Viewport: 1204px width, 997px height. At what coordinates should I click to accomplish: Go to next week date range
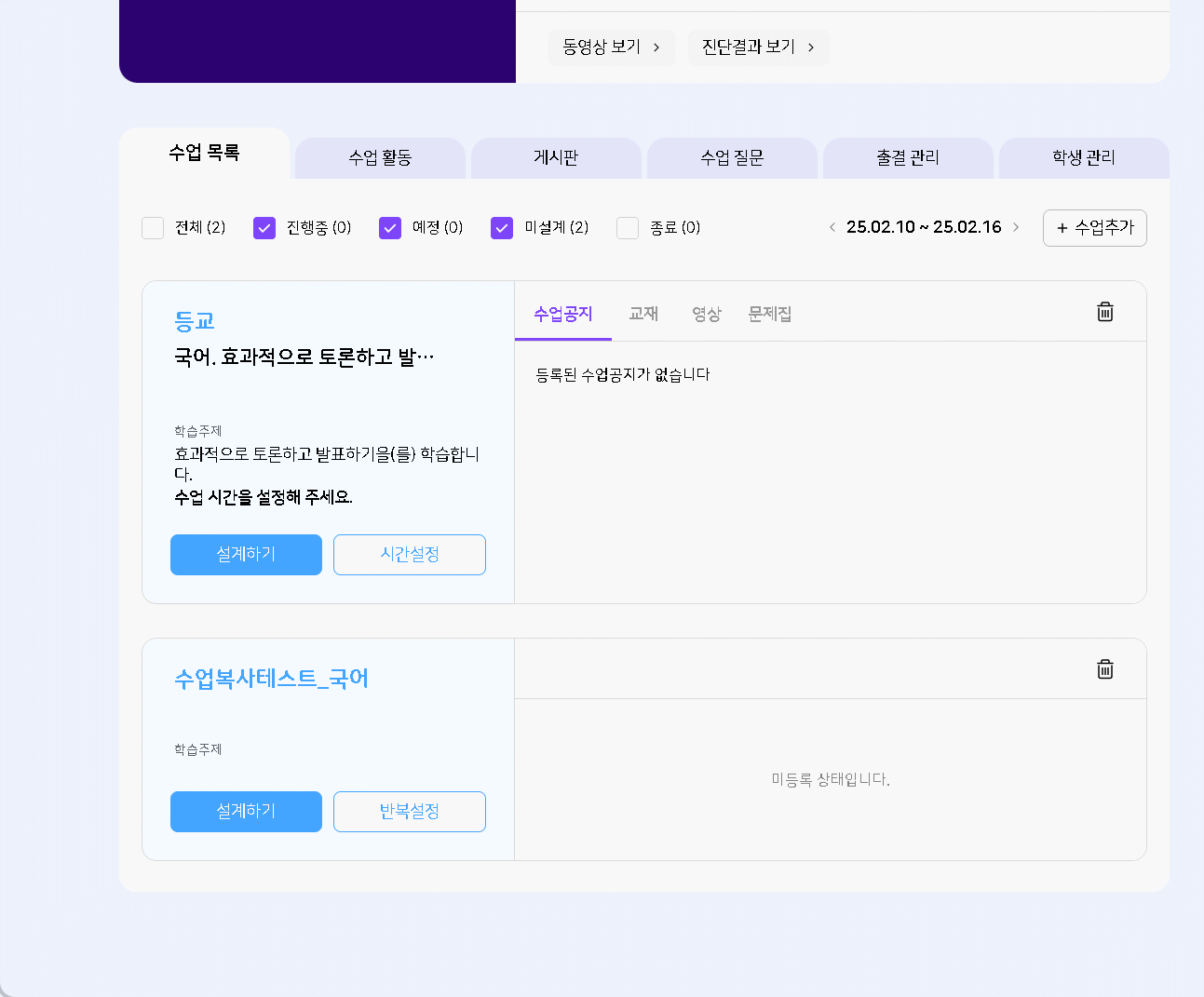click(1016, 227)
